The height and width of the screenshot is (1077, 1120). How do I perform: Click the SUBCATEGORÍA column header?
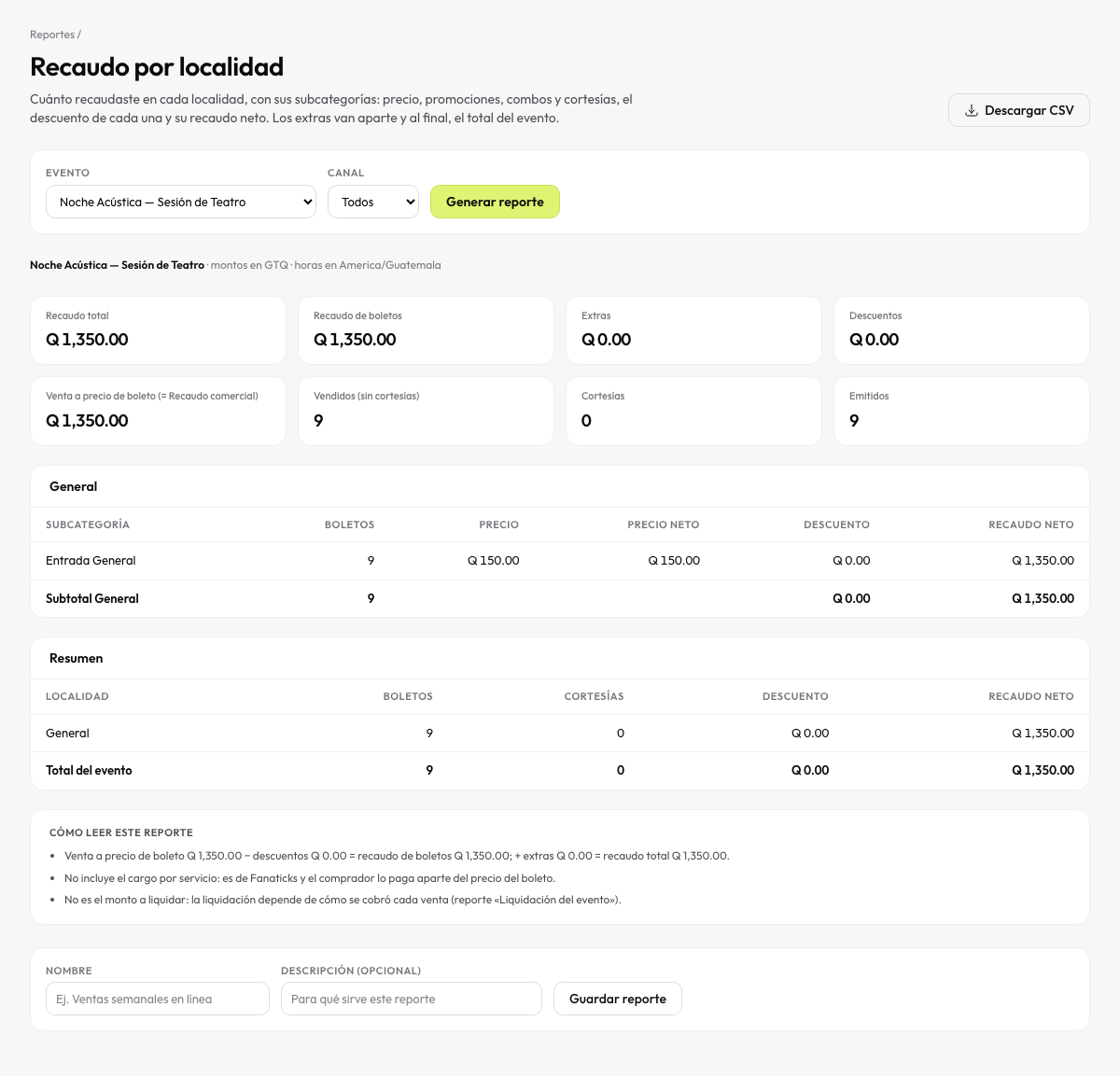click(88, 525)
